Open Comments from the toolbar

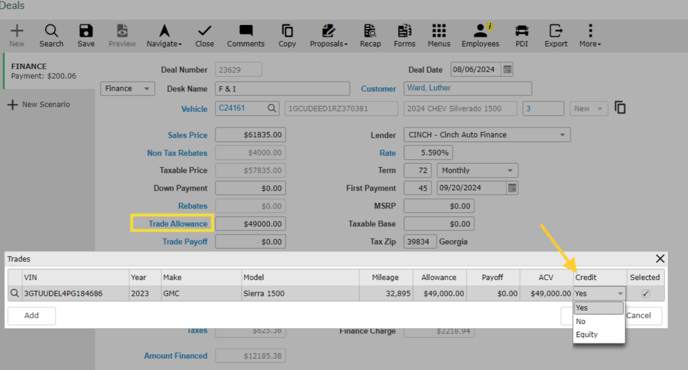(246, 36)
